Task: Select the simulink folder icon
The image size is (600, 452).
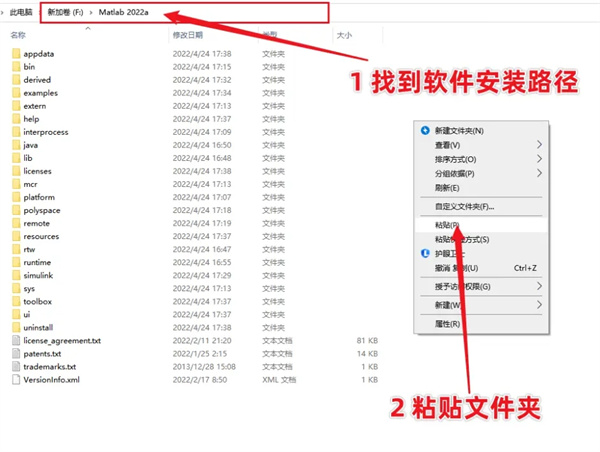Action: [x=16, y=275]
